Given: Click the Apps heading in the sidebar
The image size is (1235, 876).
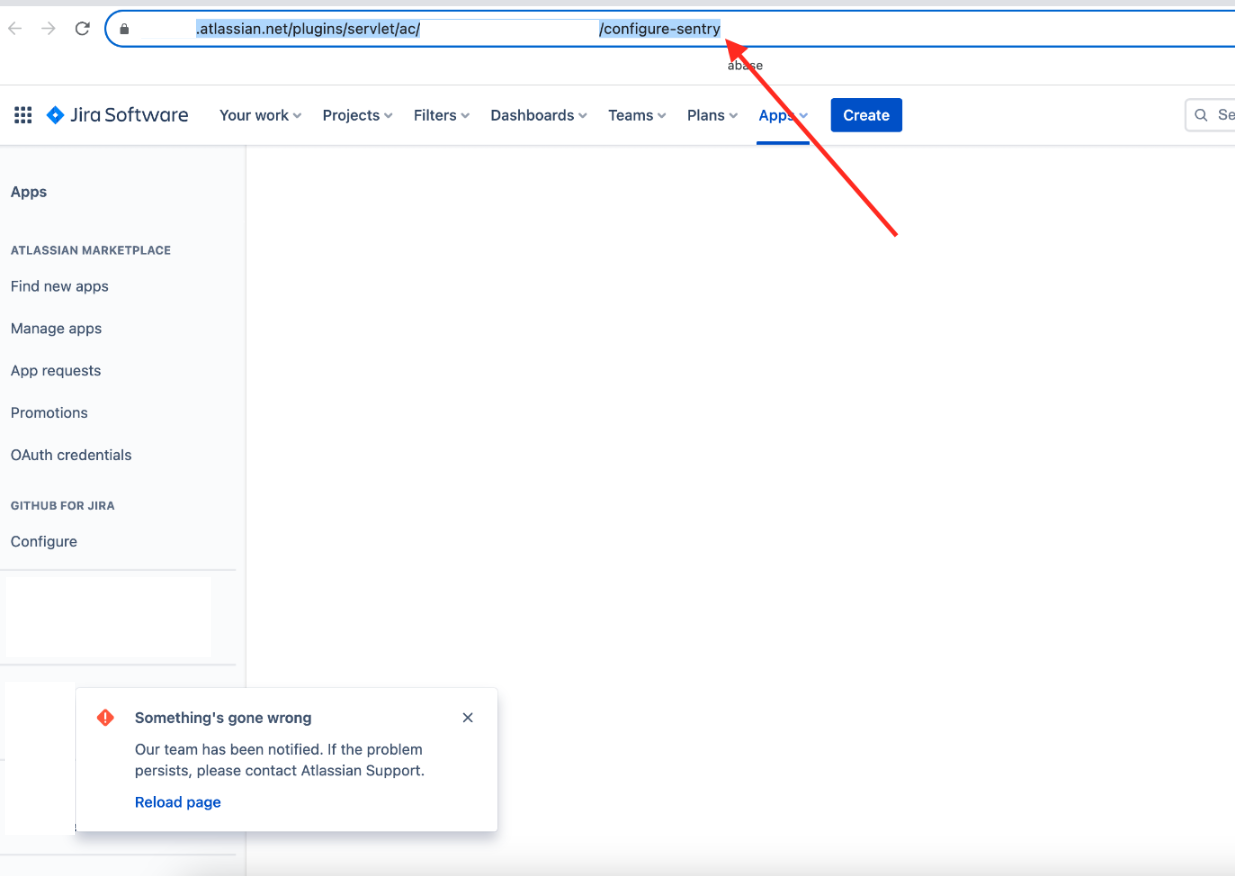Looking at the screenshot, I should tap(29, 192).
